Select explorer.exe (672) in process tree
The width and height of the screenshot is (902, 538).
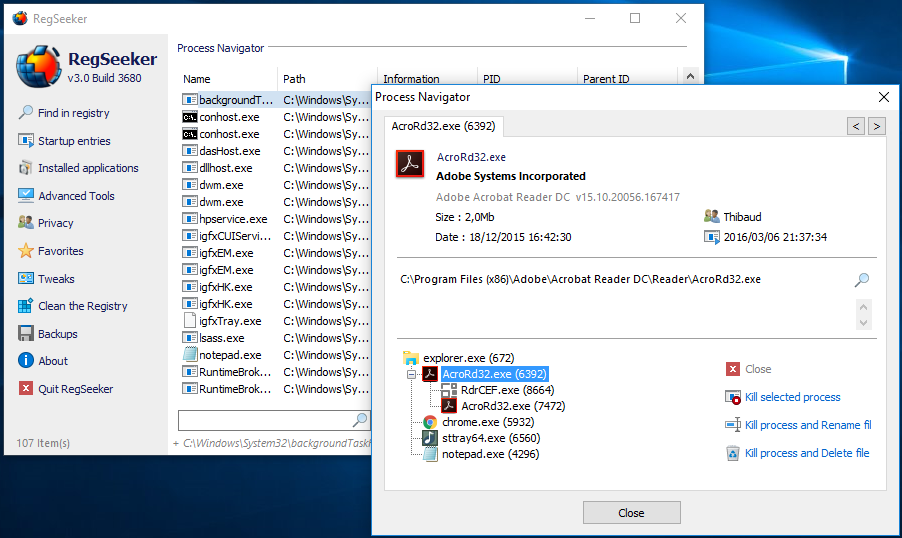[x=469, y=358]
